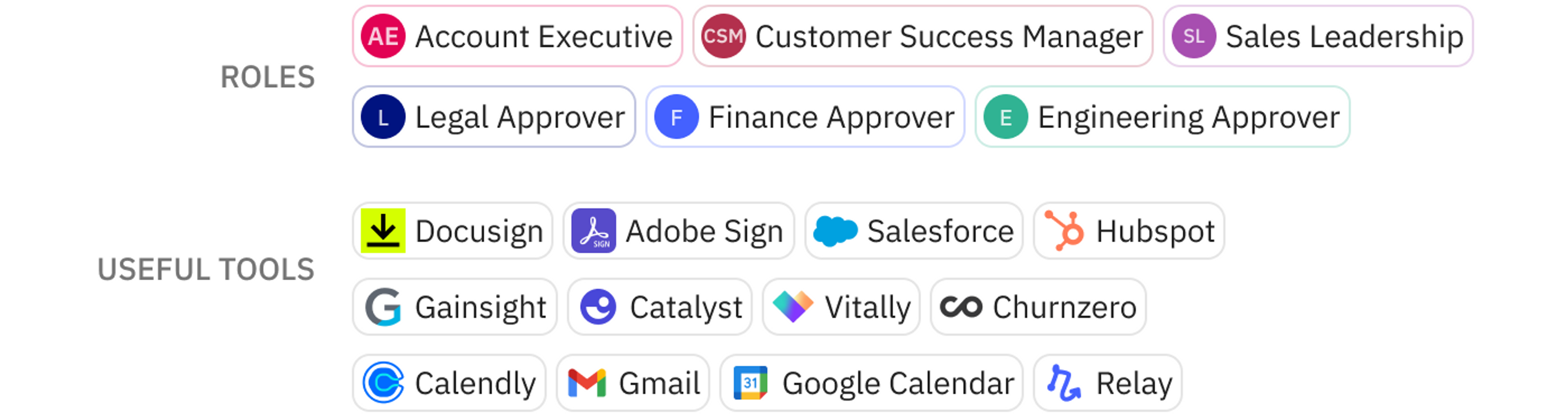Select the Finance Approver tag
The image size is (1568, 416).
point(805,117)
